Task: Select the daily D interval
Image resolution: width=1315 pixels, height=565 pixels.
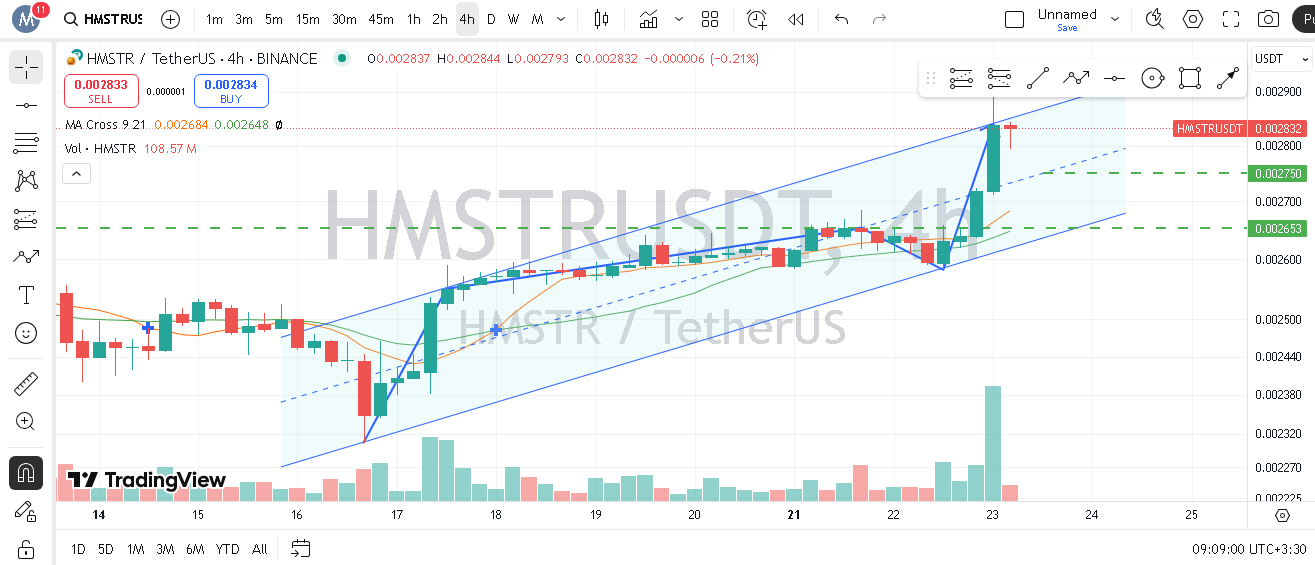Action: [x=491, y=19]
